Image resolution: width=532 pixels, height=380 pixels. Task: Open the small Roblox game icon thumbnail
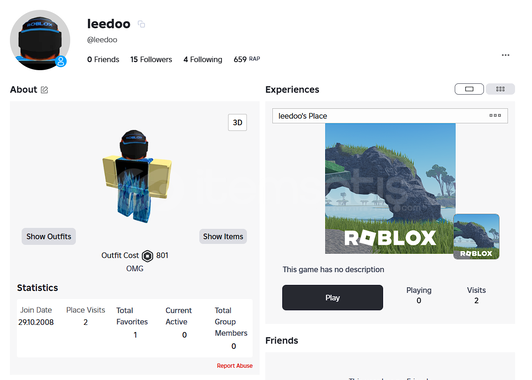(476, 236)
